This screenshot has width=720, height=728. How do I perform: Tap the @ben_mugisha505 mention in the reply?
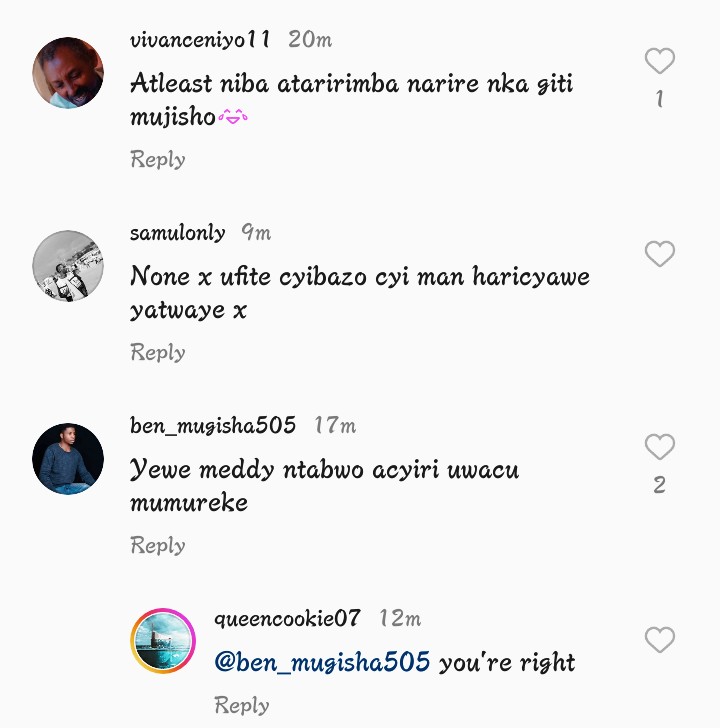(x=323, y=662)
